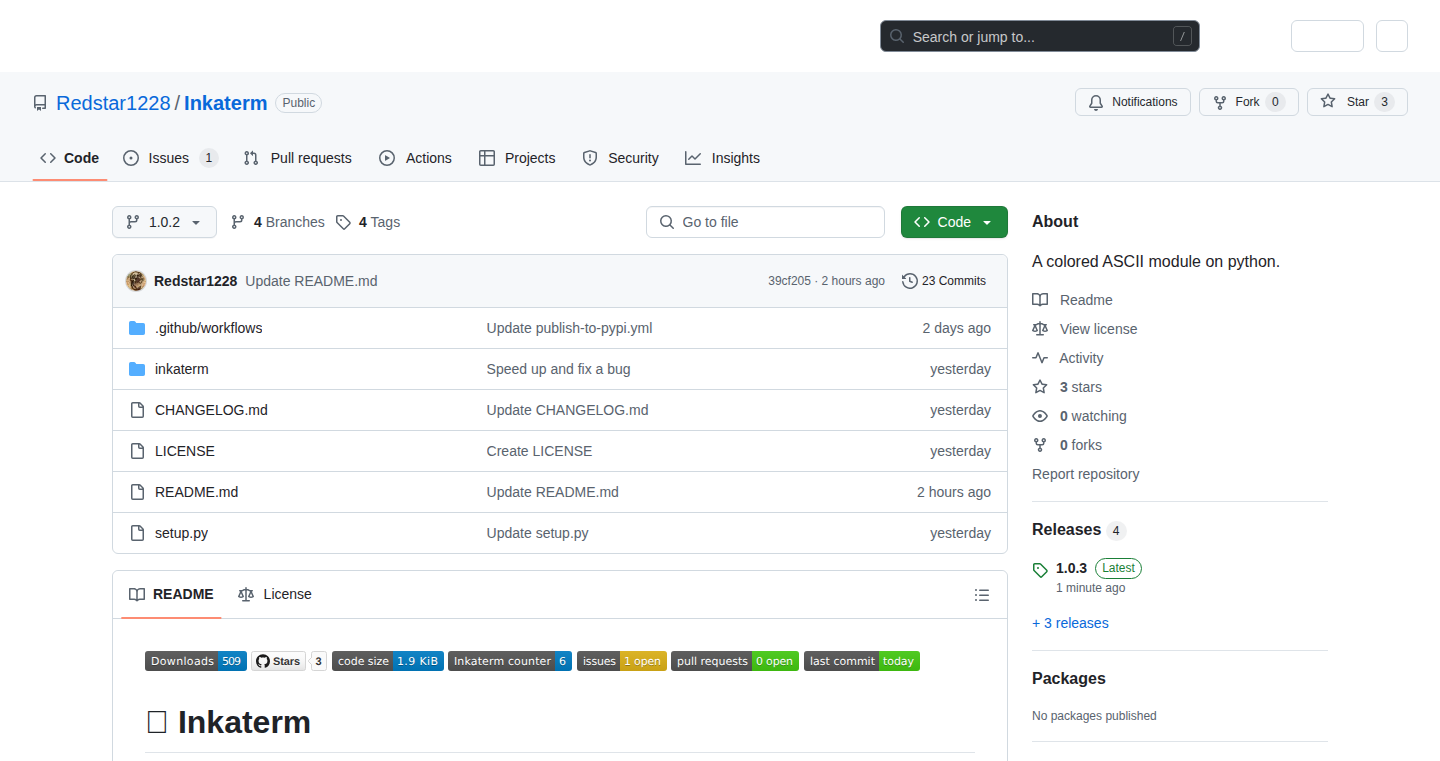This screenshot has width=1440, height=761.
Task: Click the last commit today badge
Action: [x=862, y=661]
